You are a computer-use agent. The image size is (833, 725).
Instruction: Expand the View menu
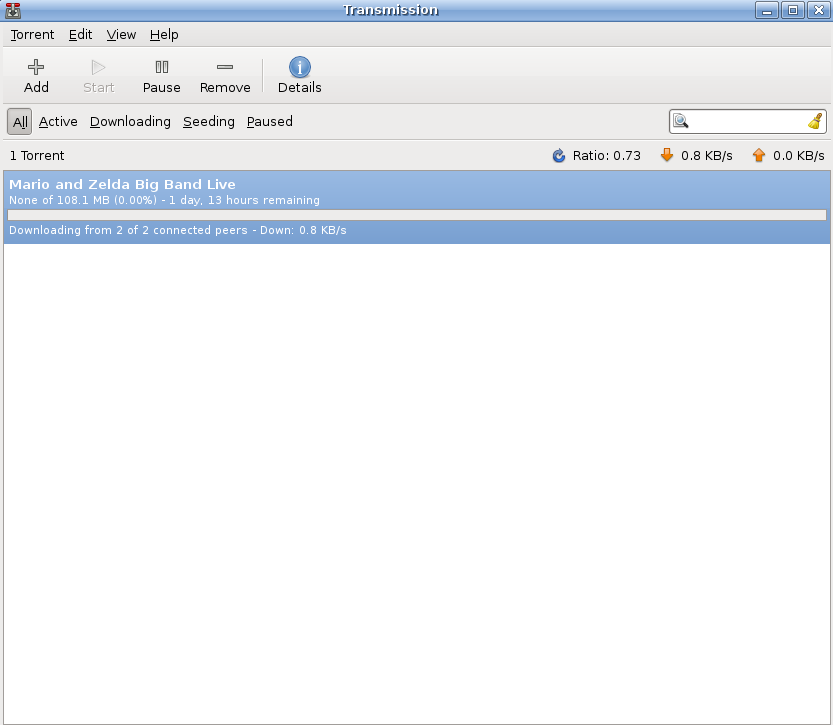121,35
